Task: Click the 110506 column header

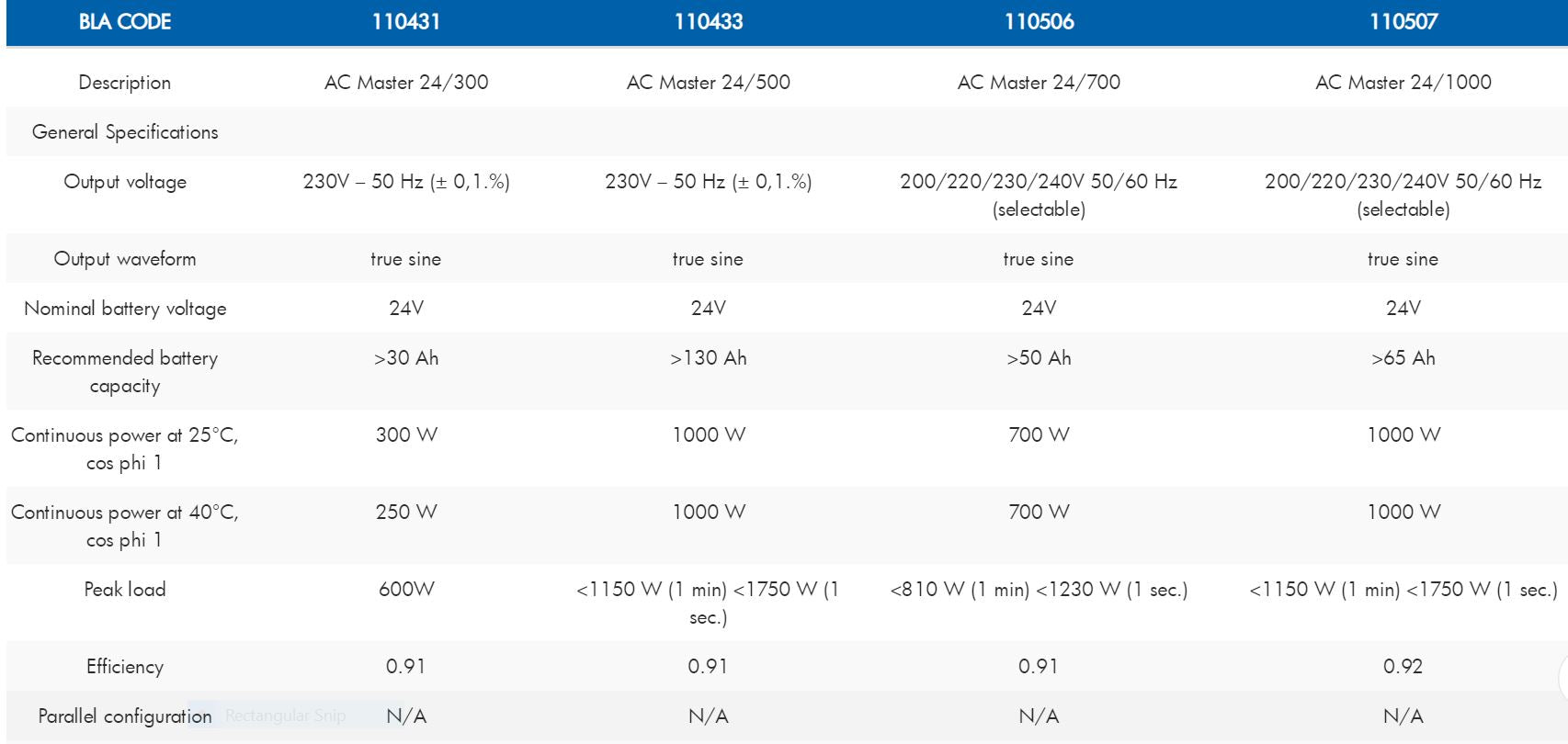Action: (1039, 22)
